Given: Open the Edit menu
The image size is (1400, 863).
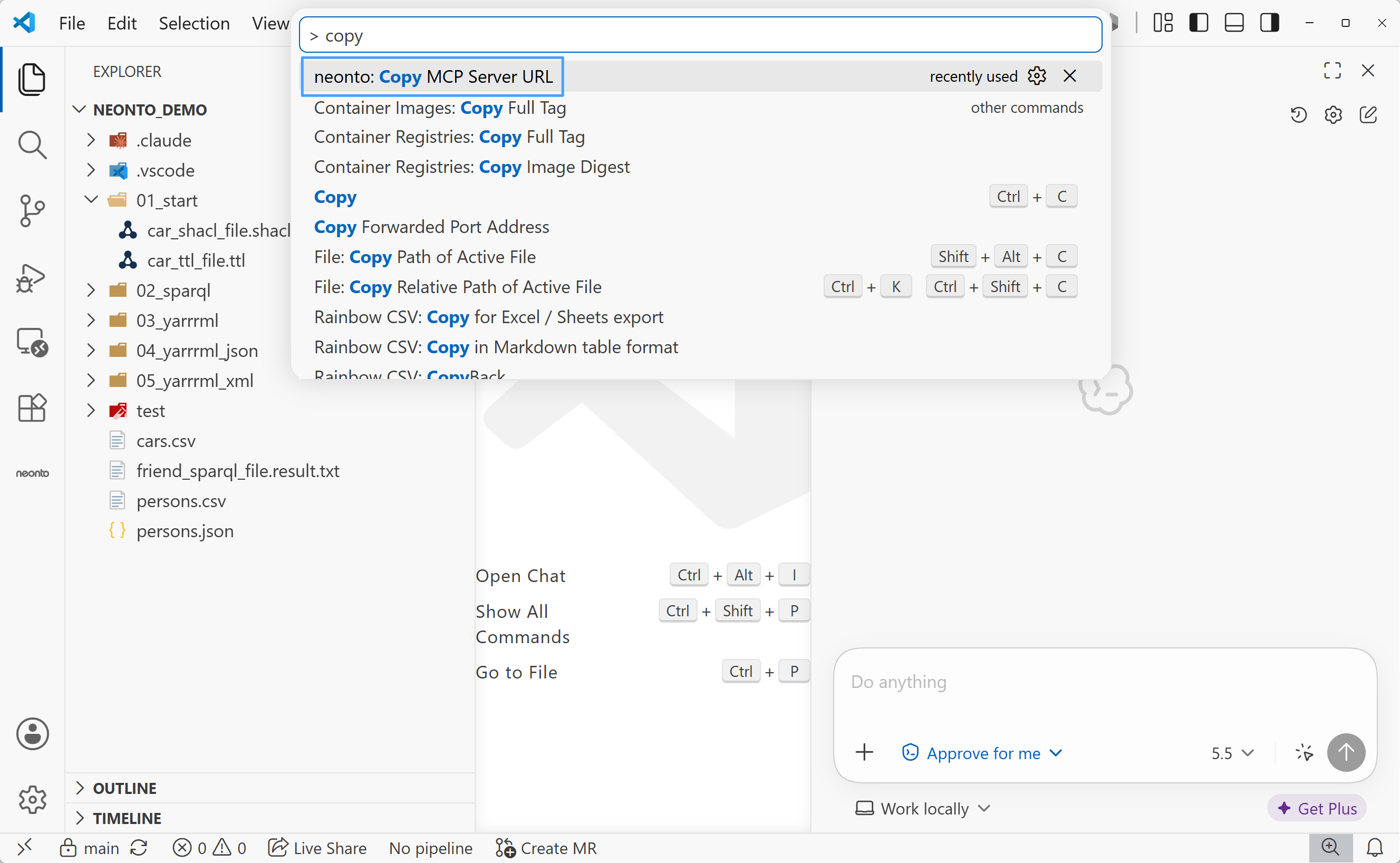Looking at the screenshot, I should (122, 23).
